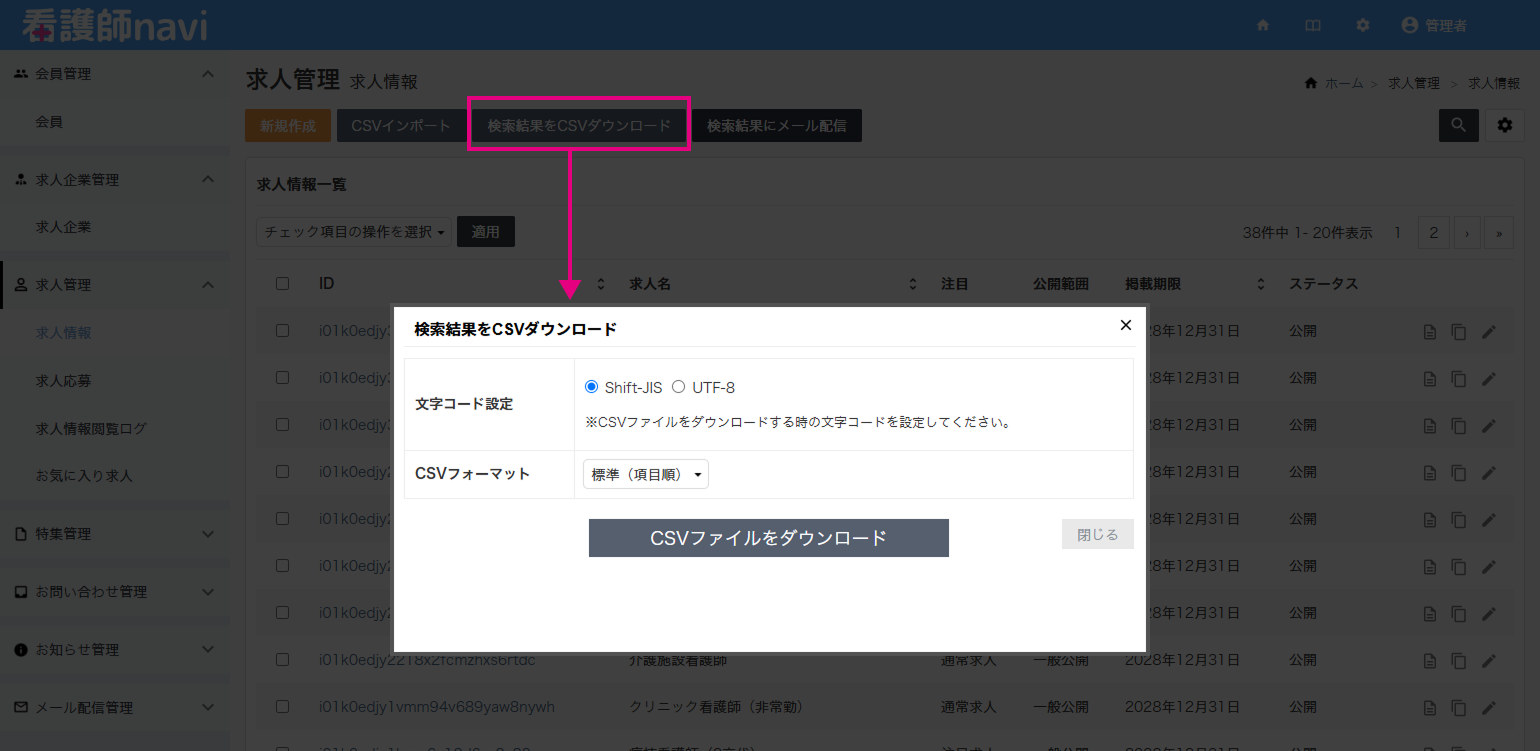1540x751 pixels.
Task: Open the manual via the book icon
Action: pyautogui.click(x=1312, y=25)
